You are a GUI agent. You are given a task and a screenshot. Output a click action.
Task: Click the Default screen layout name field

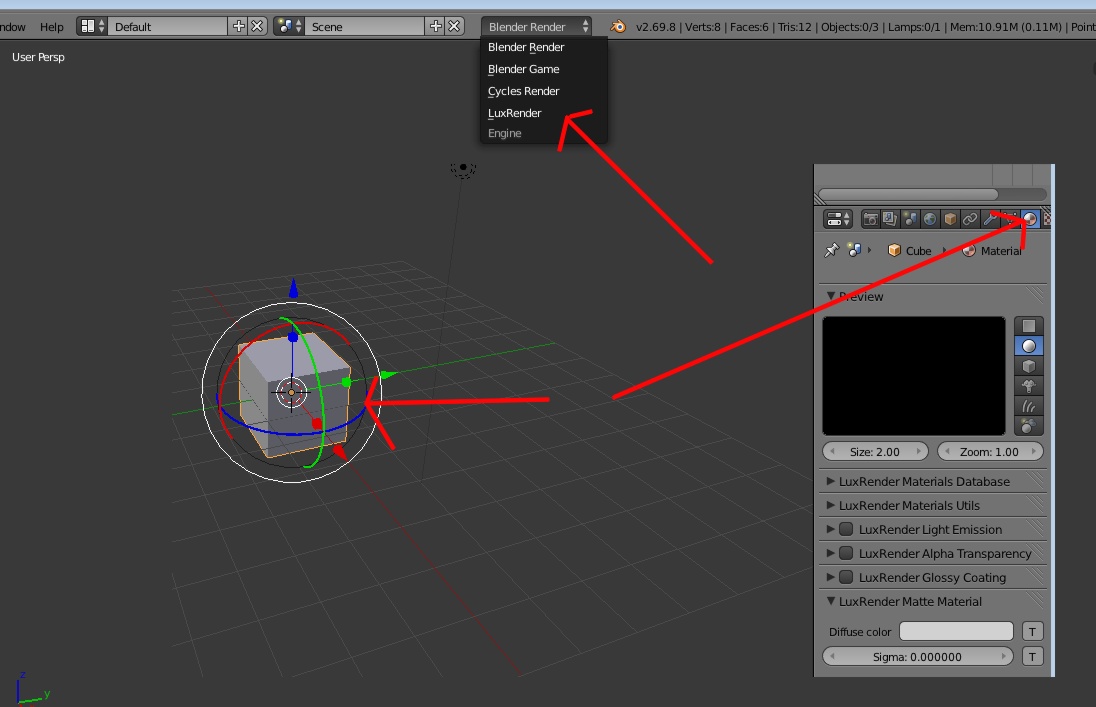[x=168, y=27]
